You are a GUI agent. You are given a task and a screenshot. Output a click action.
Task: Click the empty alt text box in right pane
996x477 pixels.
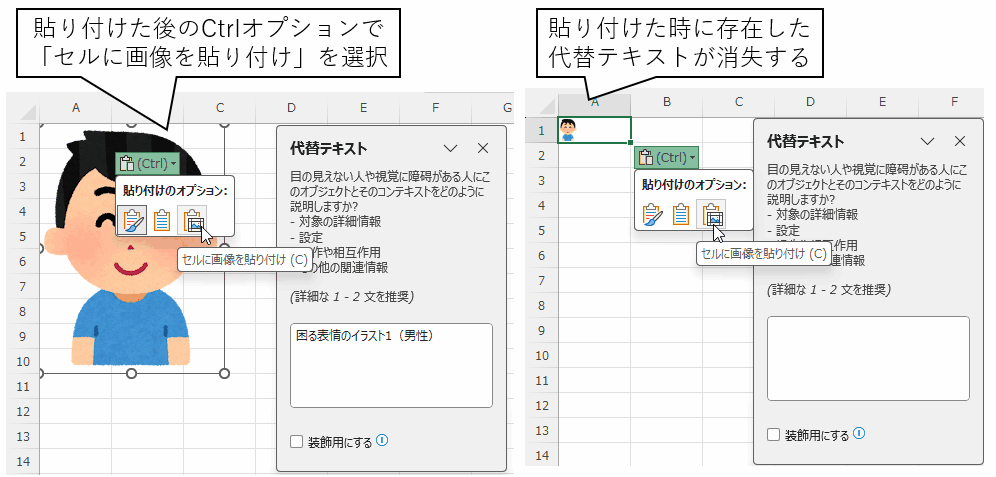868,358
